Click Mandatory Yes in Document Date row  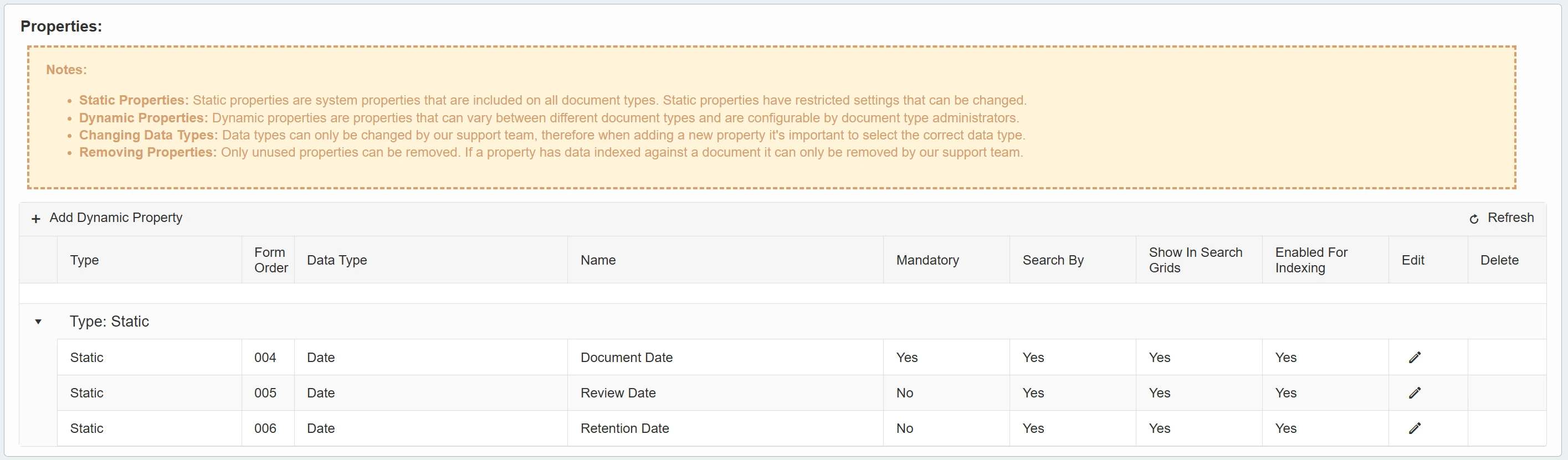click(946, 357)
